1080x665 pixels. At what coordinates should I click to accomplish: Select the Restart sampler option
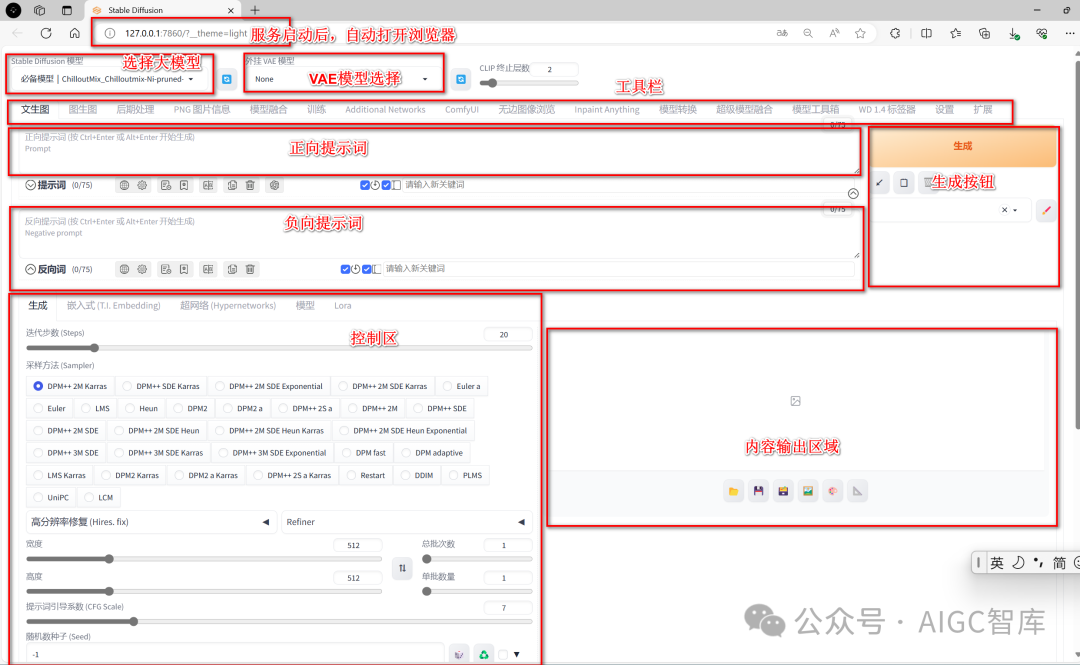(x=366, y=475)
